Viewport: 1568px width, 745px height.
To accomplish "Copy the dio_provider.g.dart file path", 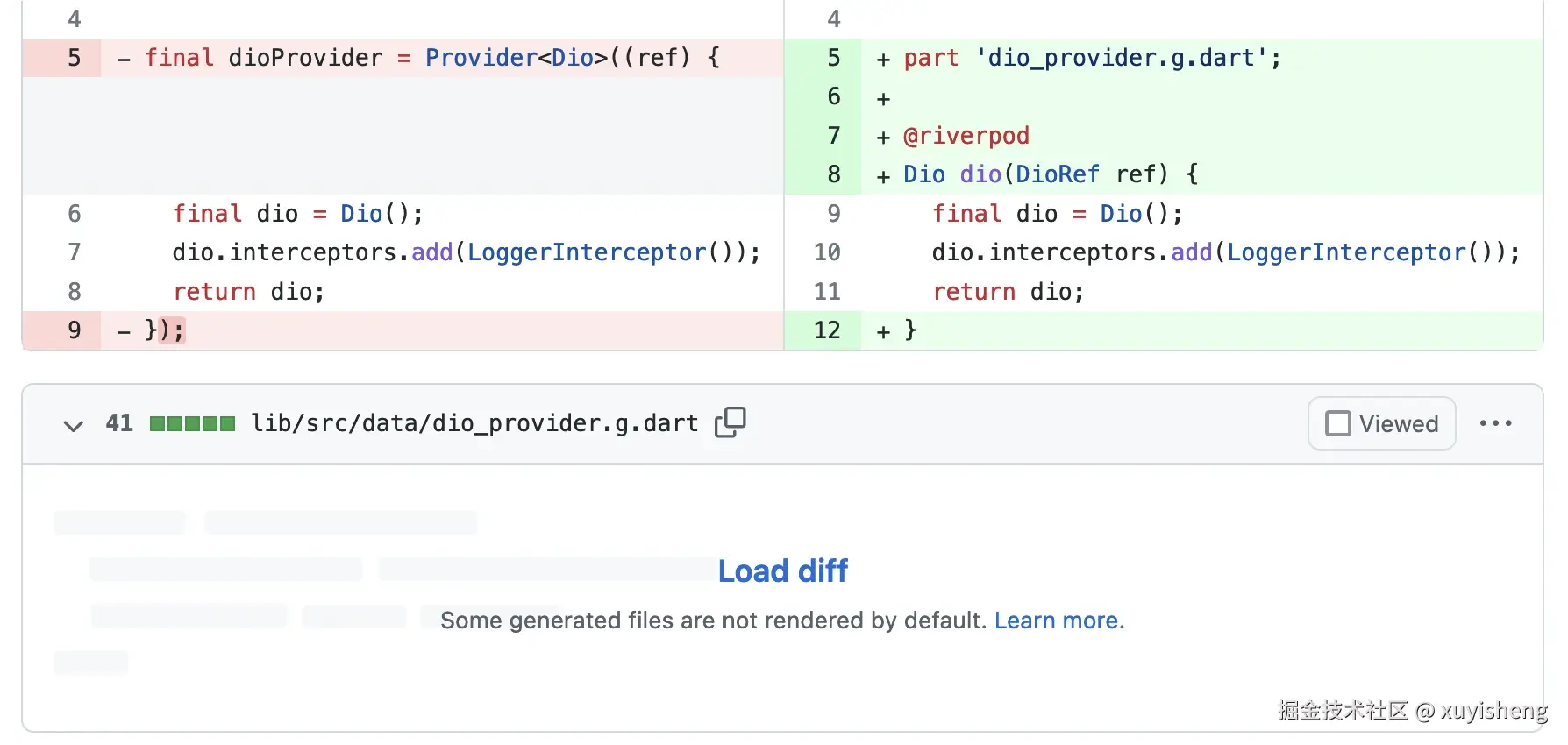I will pyautogui.click(x=730, y=422).
